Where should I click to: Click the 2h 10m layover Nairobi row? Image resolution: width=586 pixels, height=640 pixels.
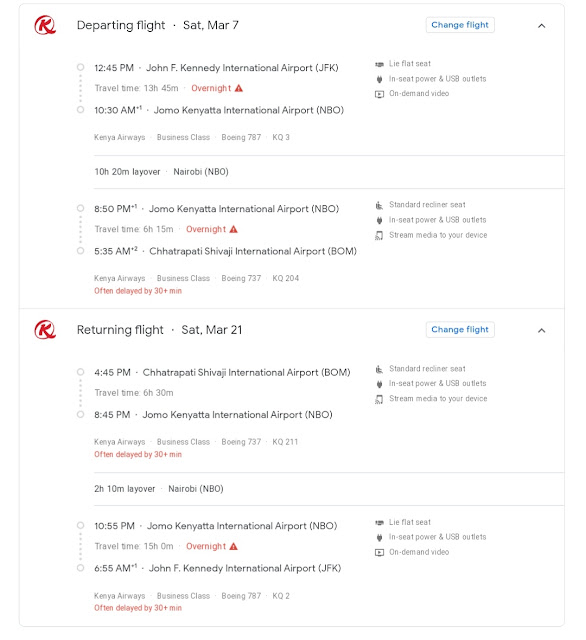pos(329,489)
